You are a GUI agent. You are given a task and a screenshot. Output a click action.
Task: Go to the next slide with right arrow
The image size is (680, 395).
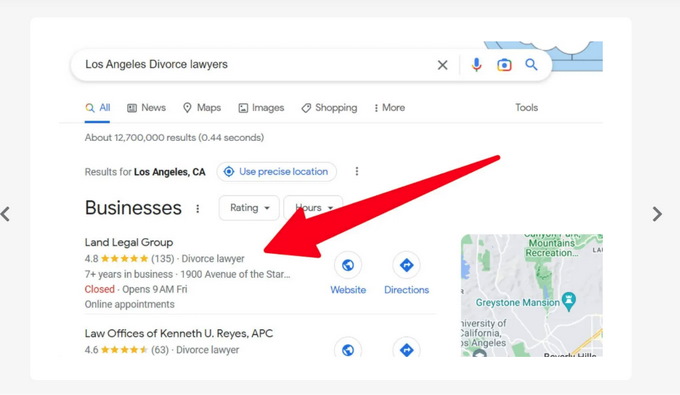coord(657,214)
